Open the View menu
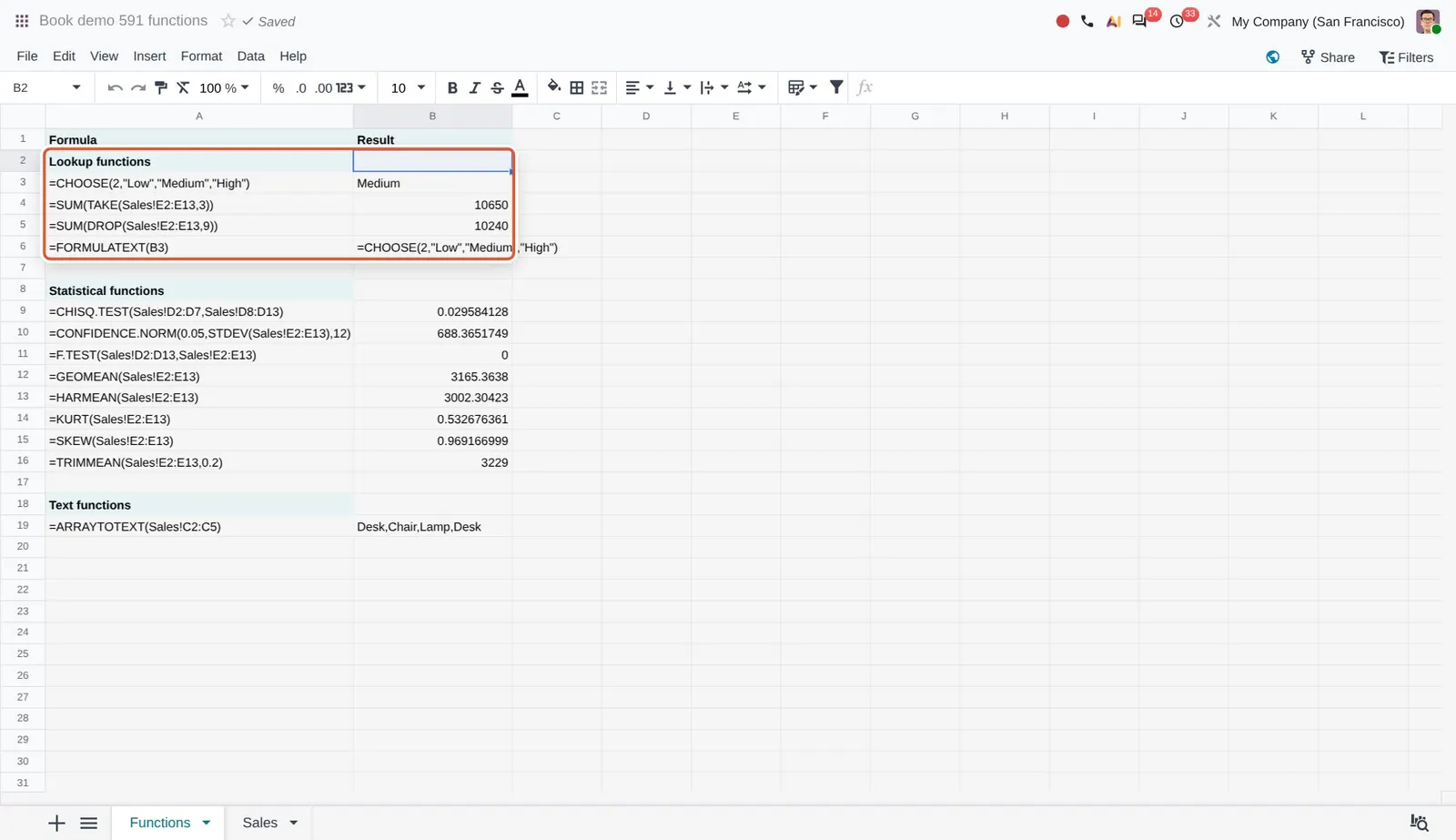The width and height of the screenshot is (1456, 840). [104, 56]
